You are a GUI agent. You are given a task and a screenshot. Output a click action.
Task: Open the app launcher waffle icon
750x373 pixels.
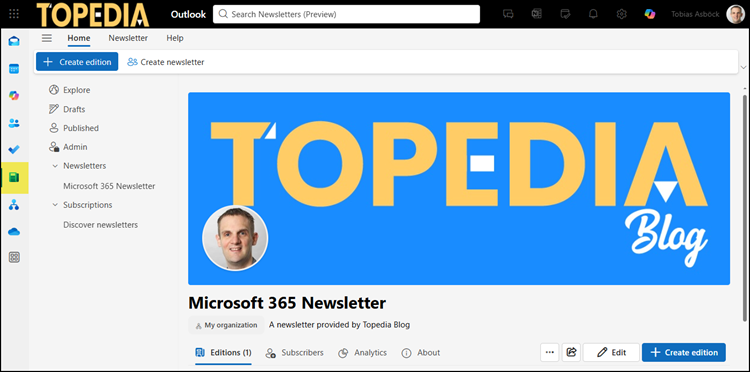pos(14,14)
